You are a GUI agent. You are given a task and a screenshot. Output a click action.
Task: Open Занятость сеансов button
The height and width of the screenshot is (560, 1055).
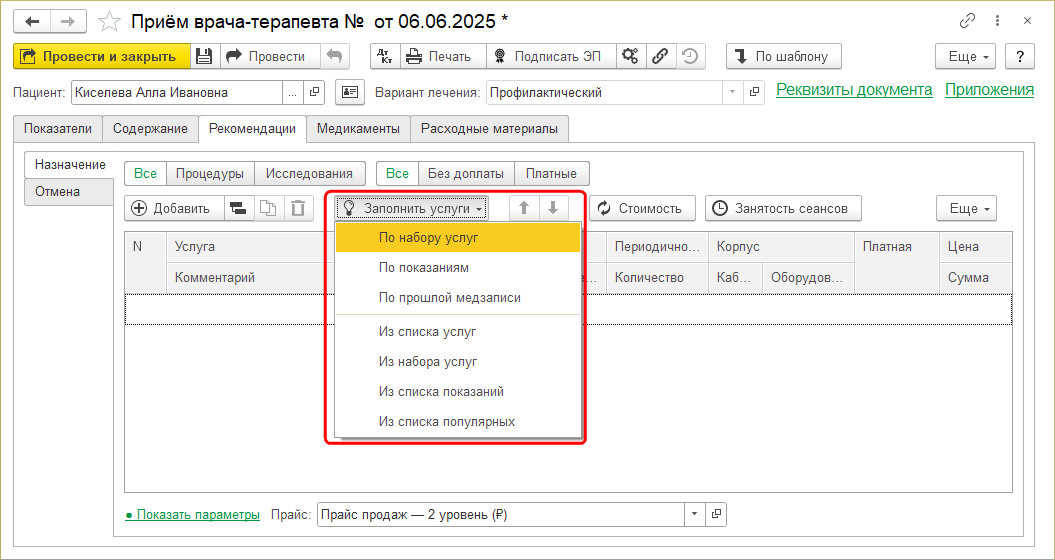click(783, 209)
